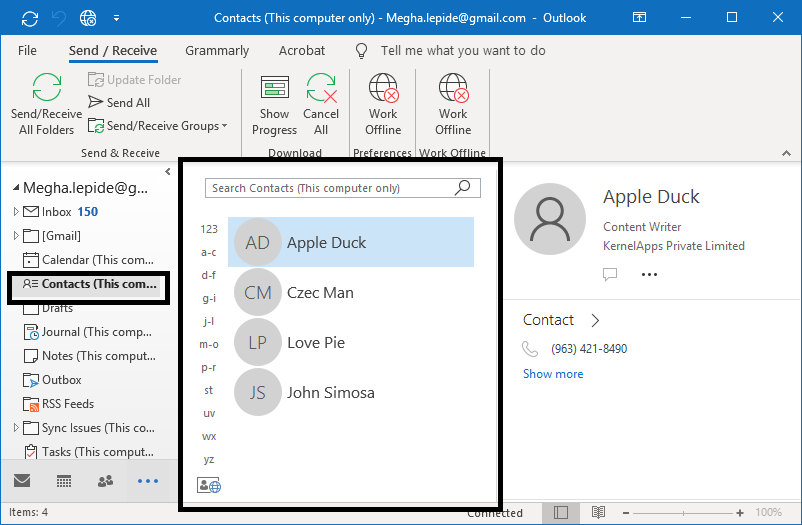
Task: Click the Tell me what you want to do box
Action: click(463, 51)
